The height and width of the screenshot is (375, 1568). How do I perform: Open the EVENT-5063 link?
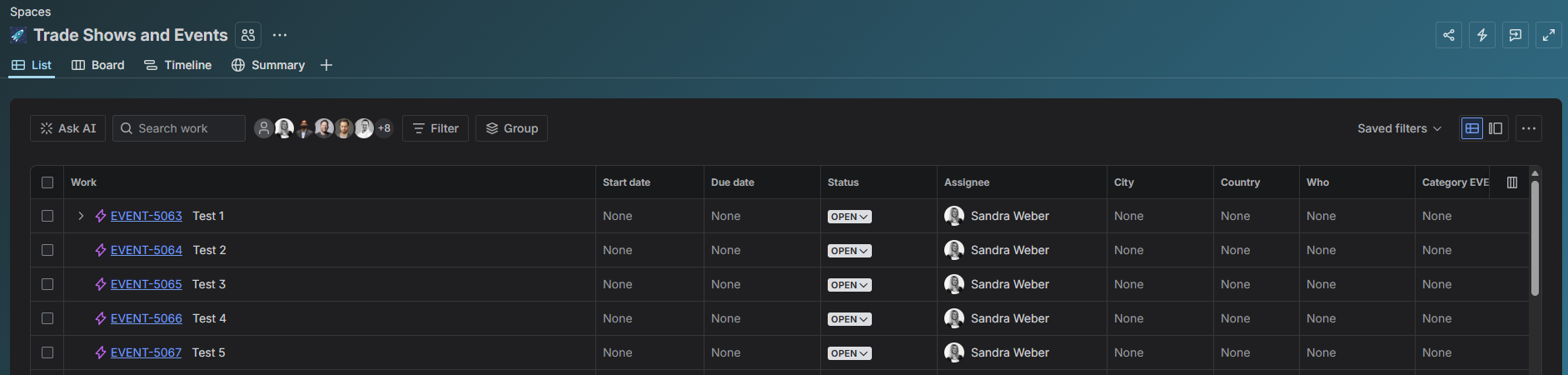click(x=147, y=216)
